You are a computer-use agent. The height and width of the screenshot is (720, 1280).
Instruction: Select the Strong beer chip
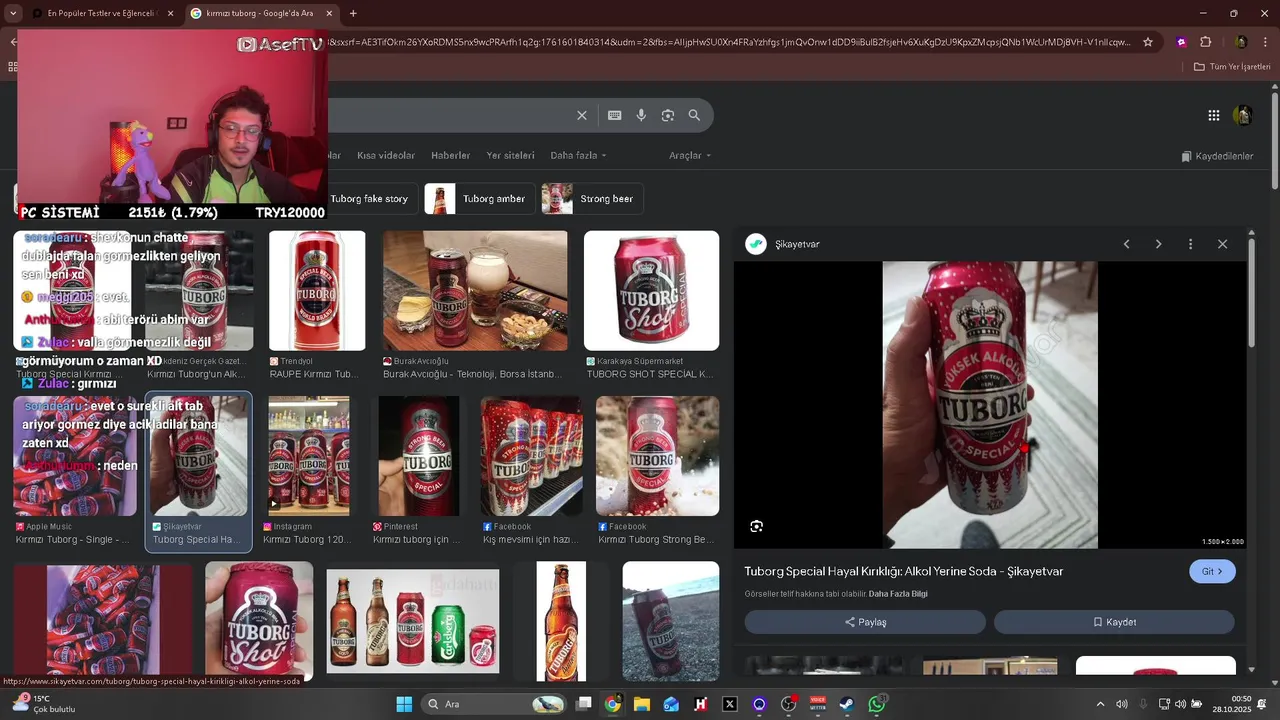point(592,198)
